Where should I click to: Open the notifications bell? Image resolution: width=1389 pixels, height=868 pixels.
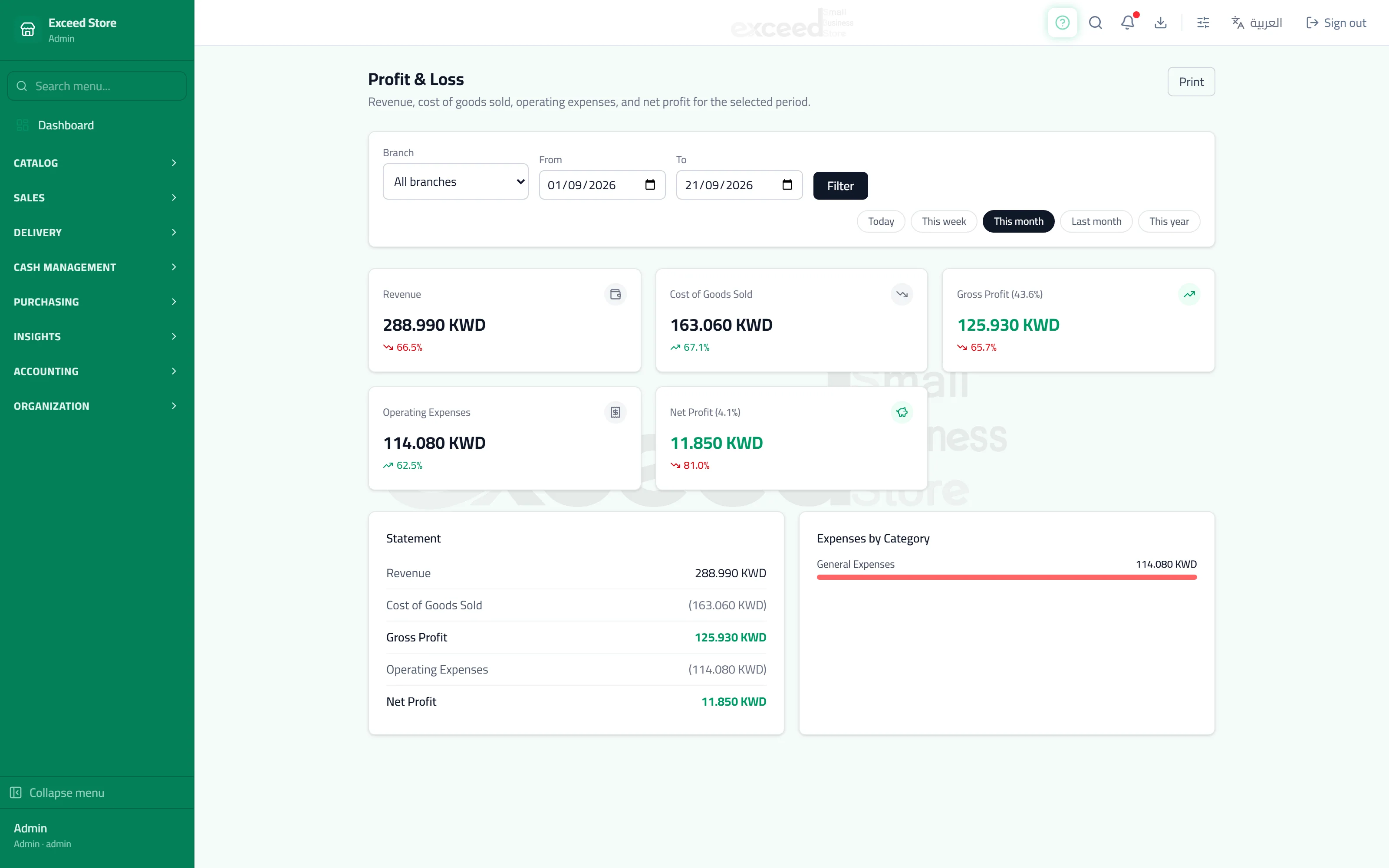coord(1128,23)
